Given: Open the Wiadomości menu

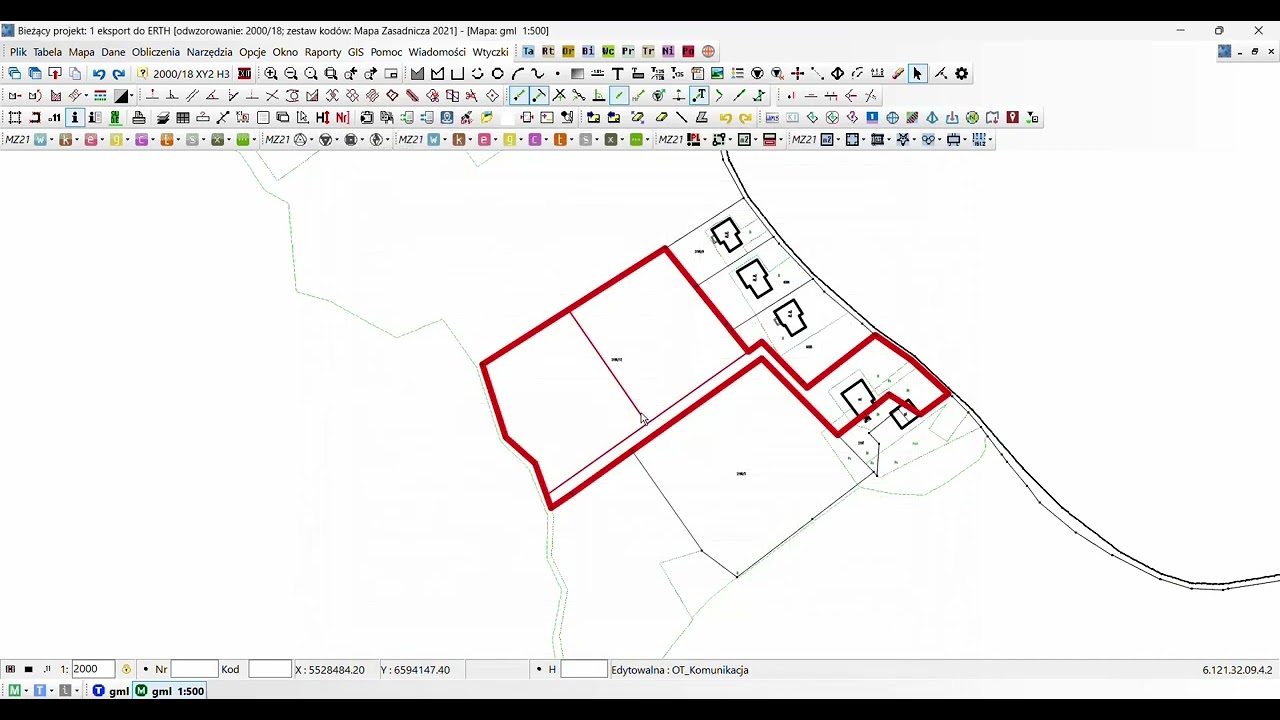Looking at the screenshot, I should 437,52.
